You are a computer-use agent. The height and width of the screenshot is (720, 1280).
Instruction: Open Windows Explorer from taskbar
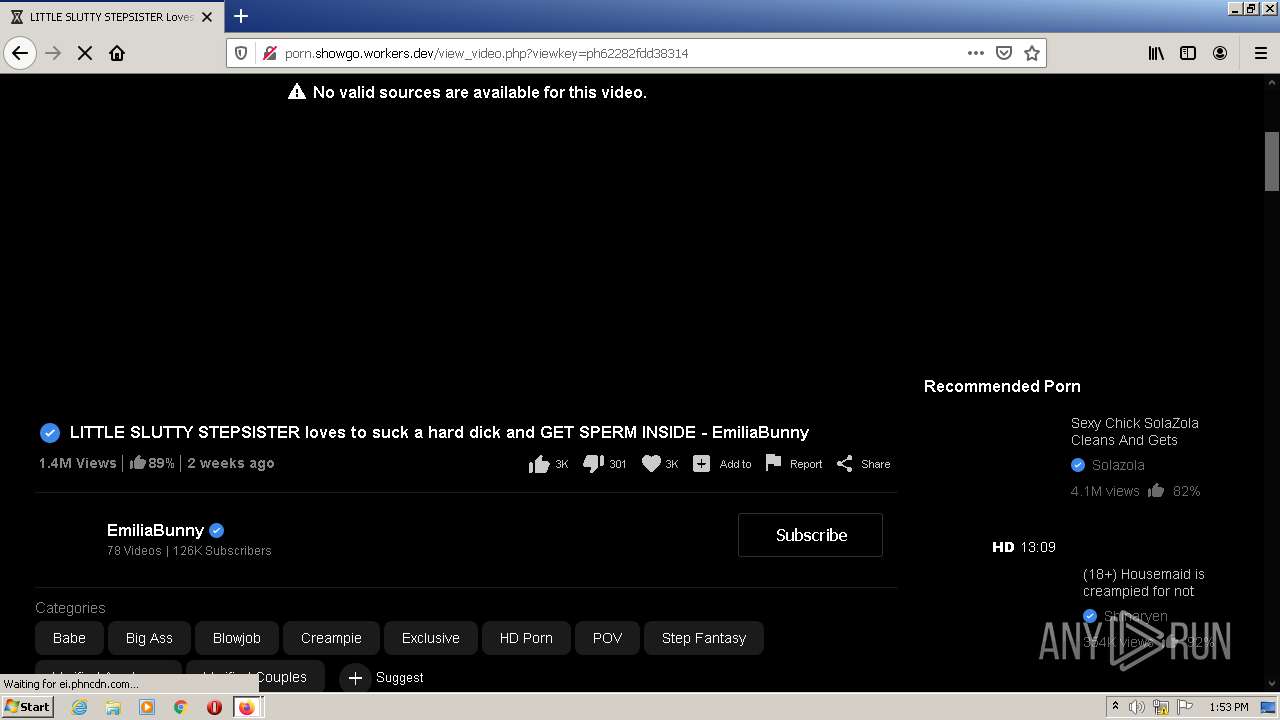point(113,707)
